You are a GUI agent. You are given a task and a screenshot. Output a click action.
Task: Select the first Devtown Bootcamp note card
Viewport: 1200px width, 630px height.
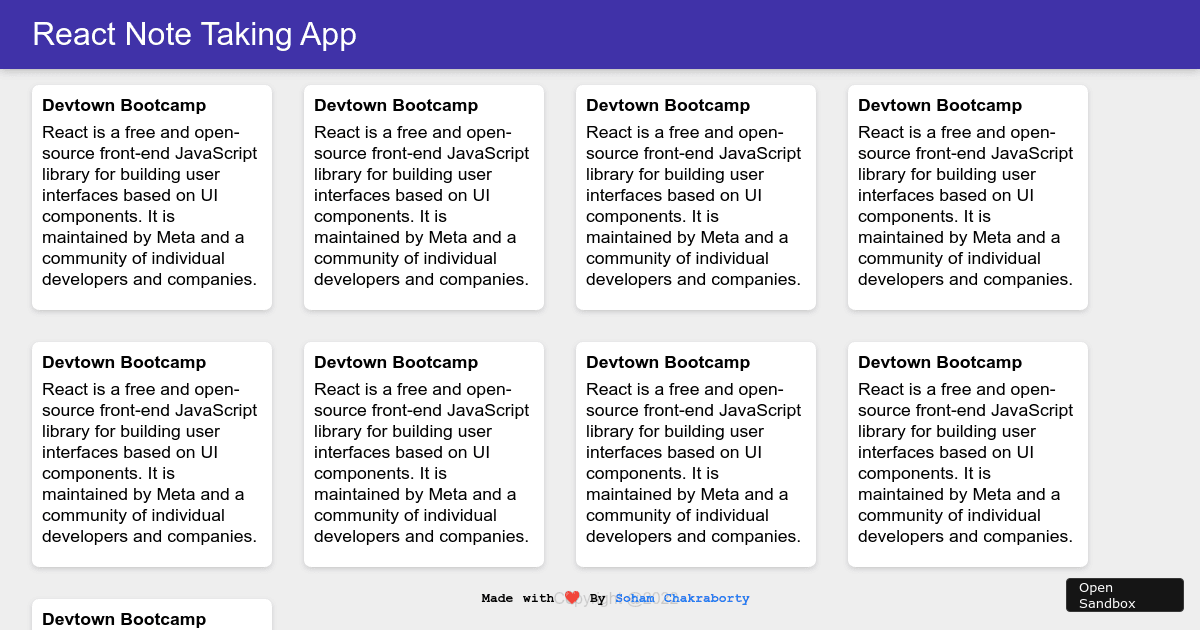pyautogui.click(x=151, y=197)
